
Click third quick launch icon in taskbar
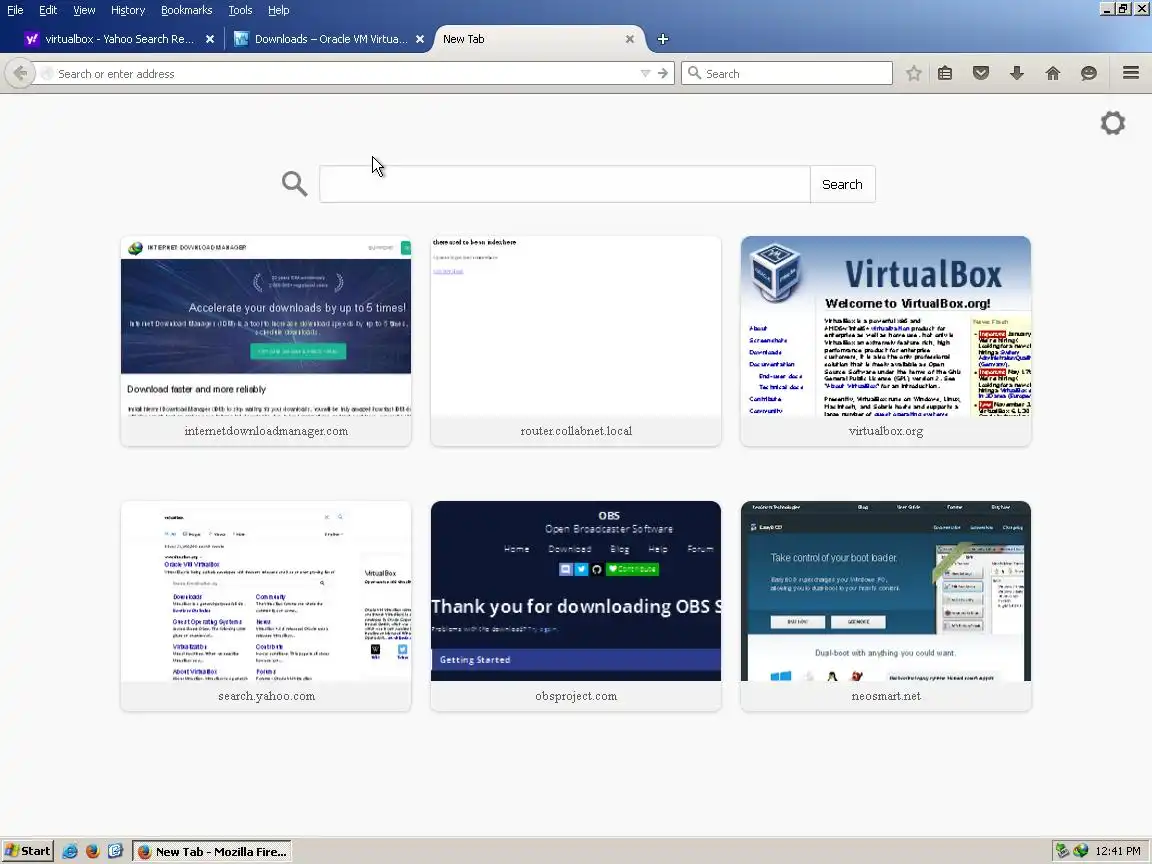[115, 851]
